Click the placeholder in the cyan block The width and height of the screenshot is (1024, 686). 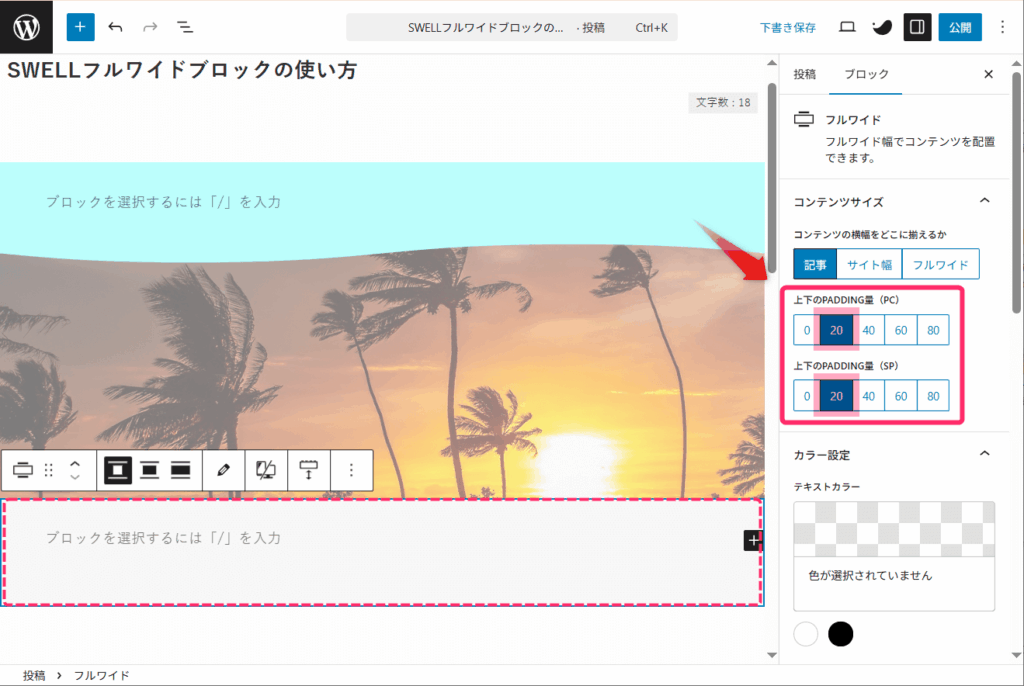tap(163, 202)
